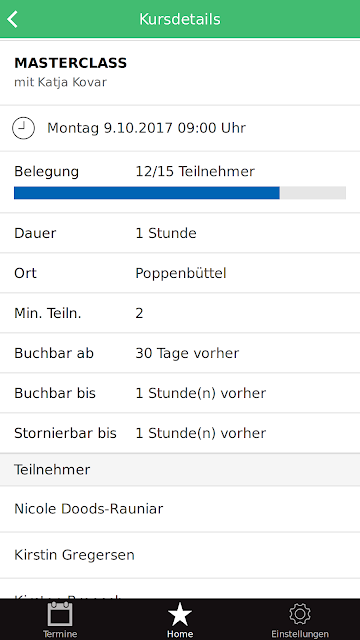Screen dimensions: 360x640
Task: Switch to the Termine tab label
Action: [60, 634]
